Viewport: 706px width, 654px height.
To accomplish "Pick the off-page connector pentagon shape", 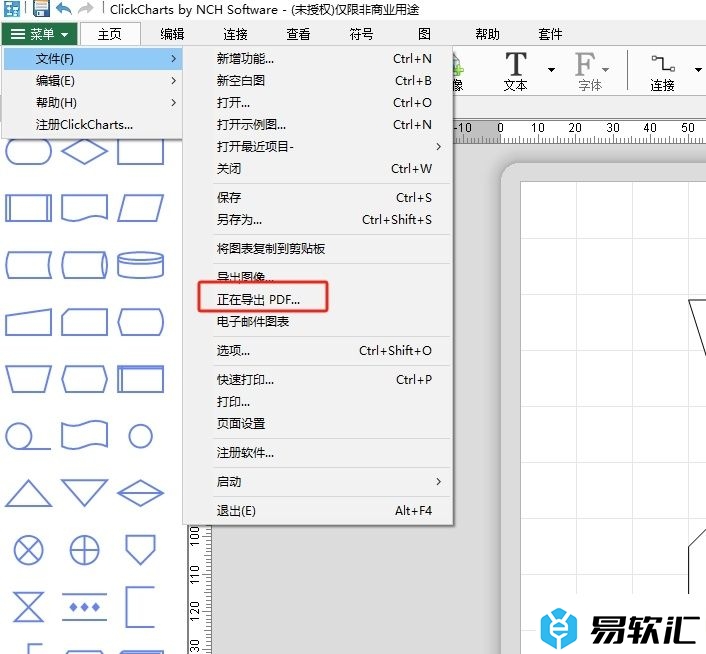I will [x=140, y=550].
